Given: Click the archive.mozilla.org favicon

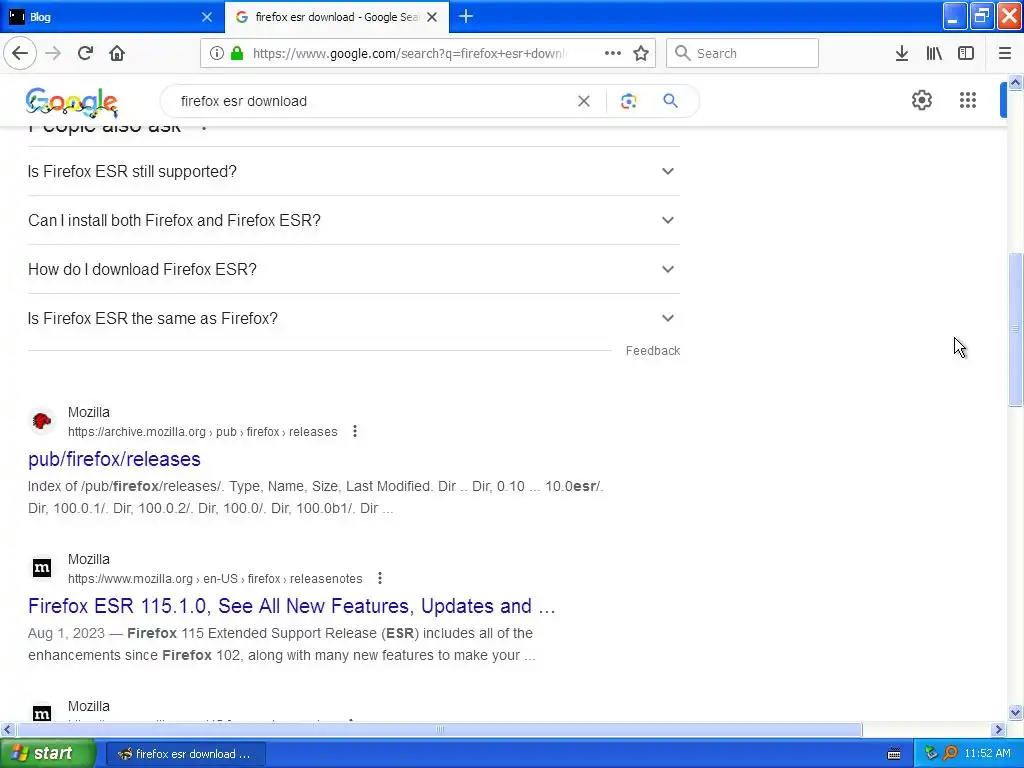Looking at the screenshot, I should (42, 421).
